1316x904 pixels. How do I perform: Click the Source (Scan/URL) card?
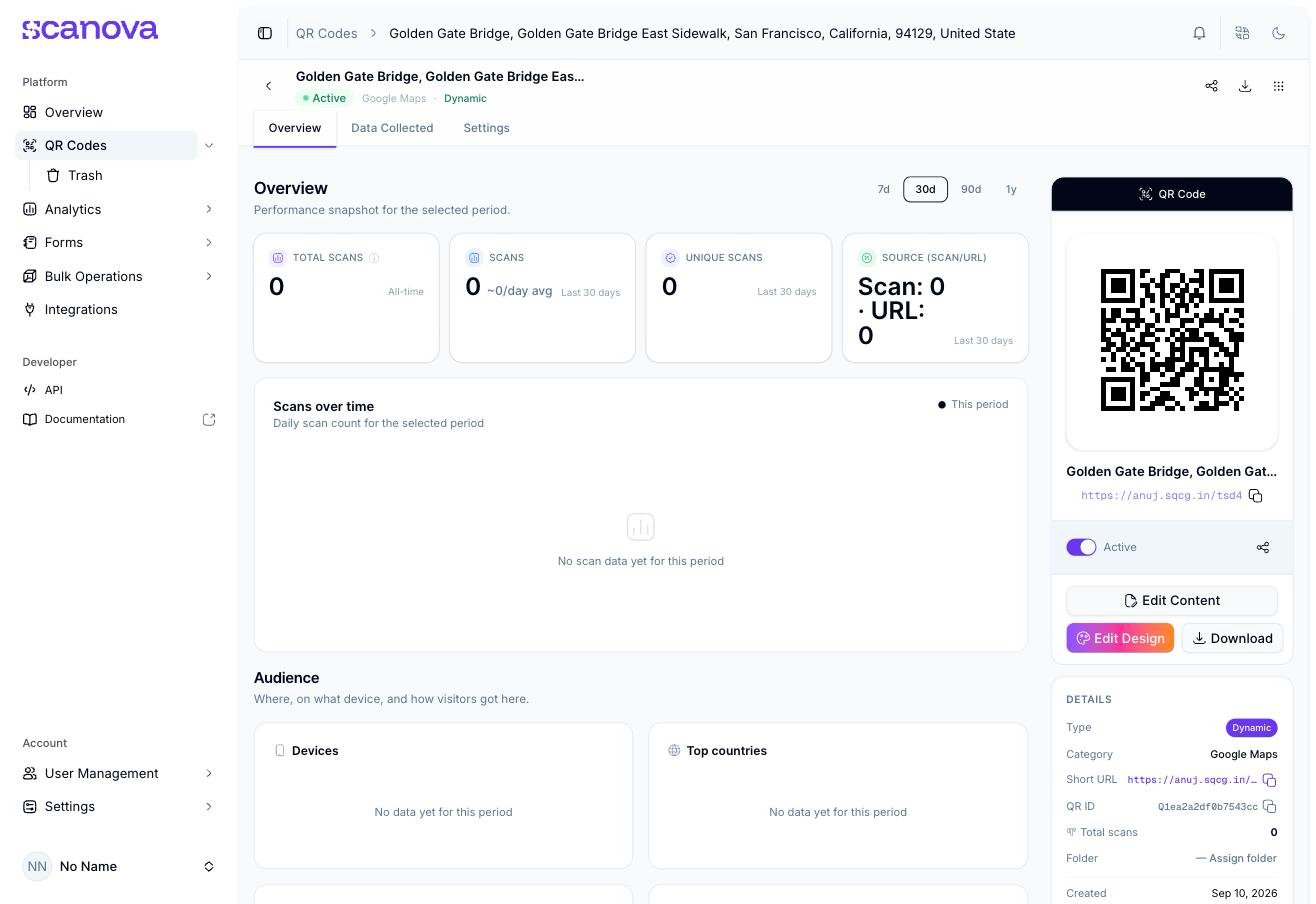pyautogui.click(x=935, y=298)
